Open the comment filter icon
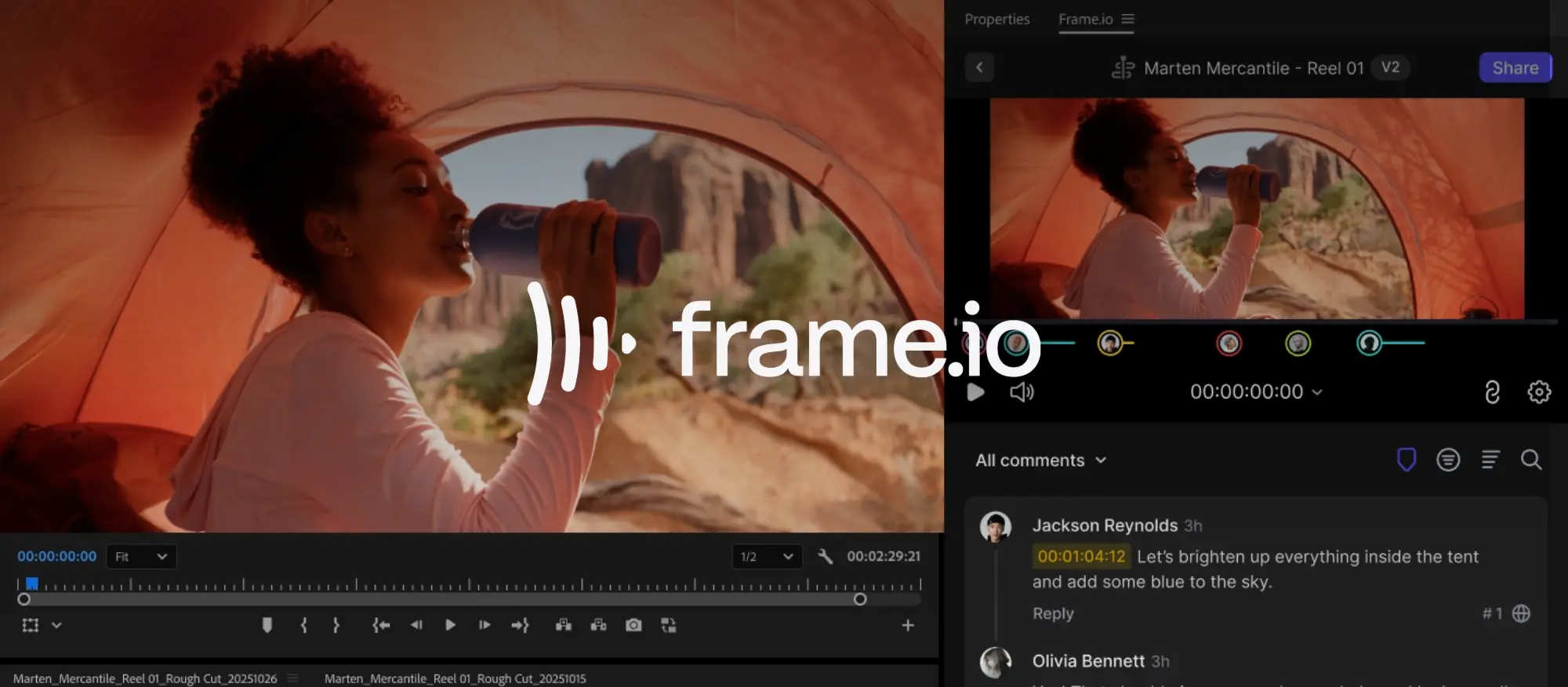The height and width of the screenshot is (687, 1568). [1447, 460]
